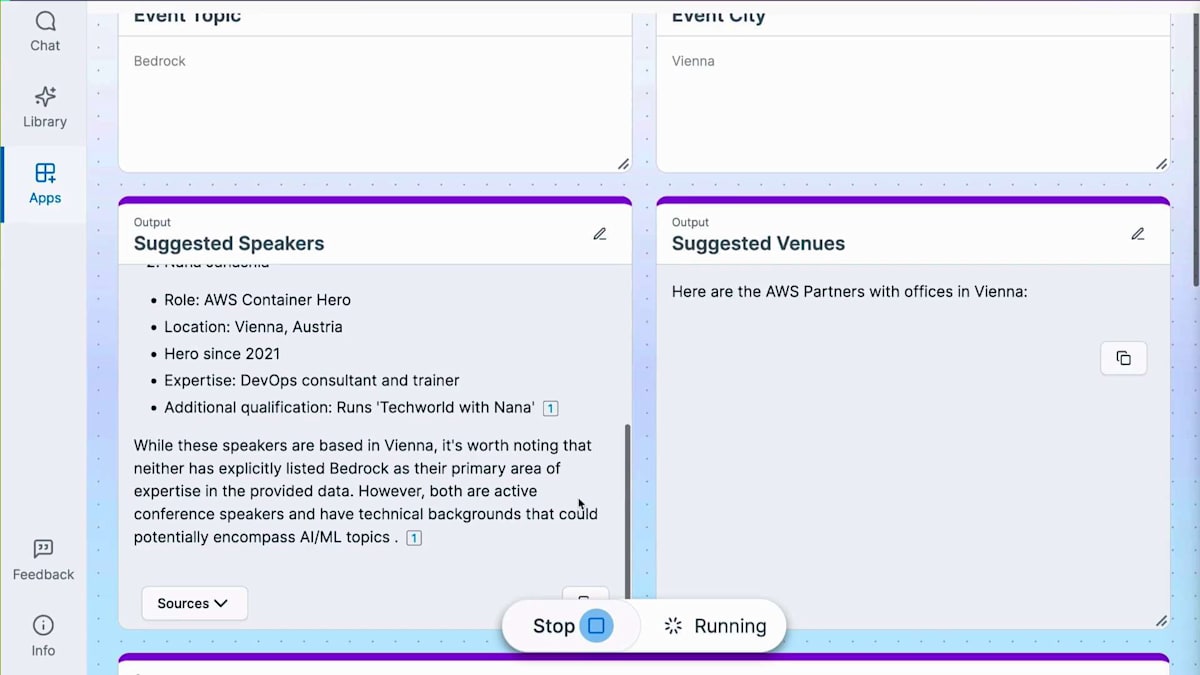Edit the Suggested Venues card title

1138,234
